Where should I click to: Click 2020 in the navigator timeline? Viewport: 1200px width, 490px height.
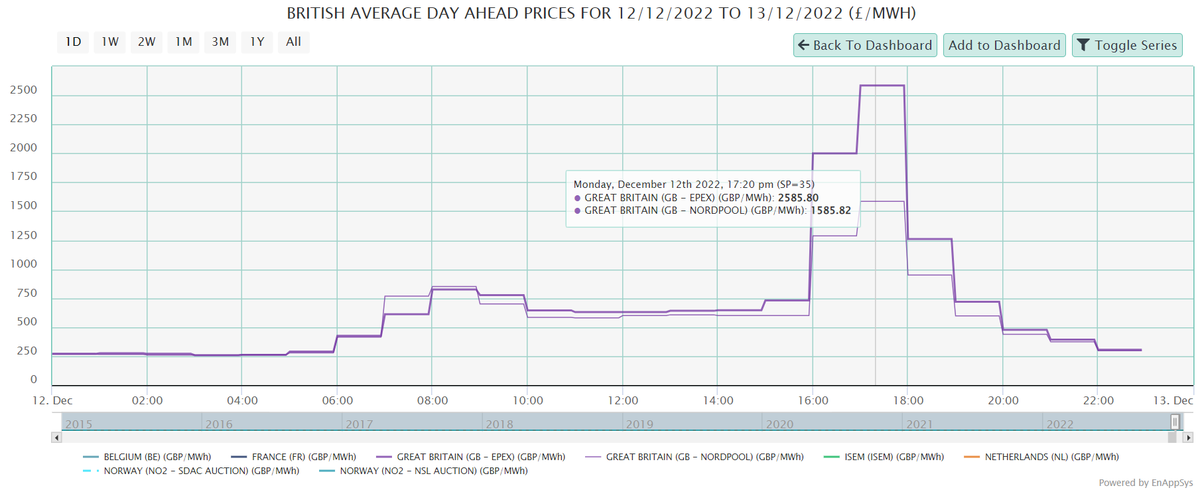pos(778,424)
